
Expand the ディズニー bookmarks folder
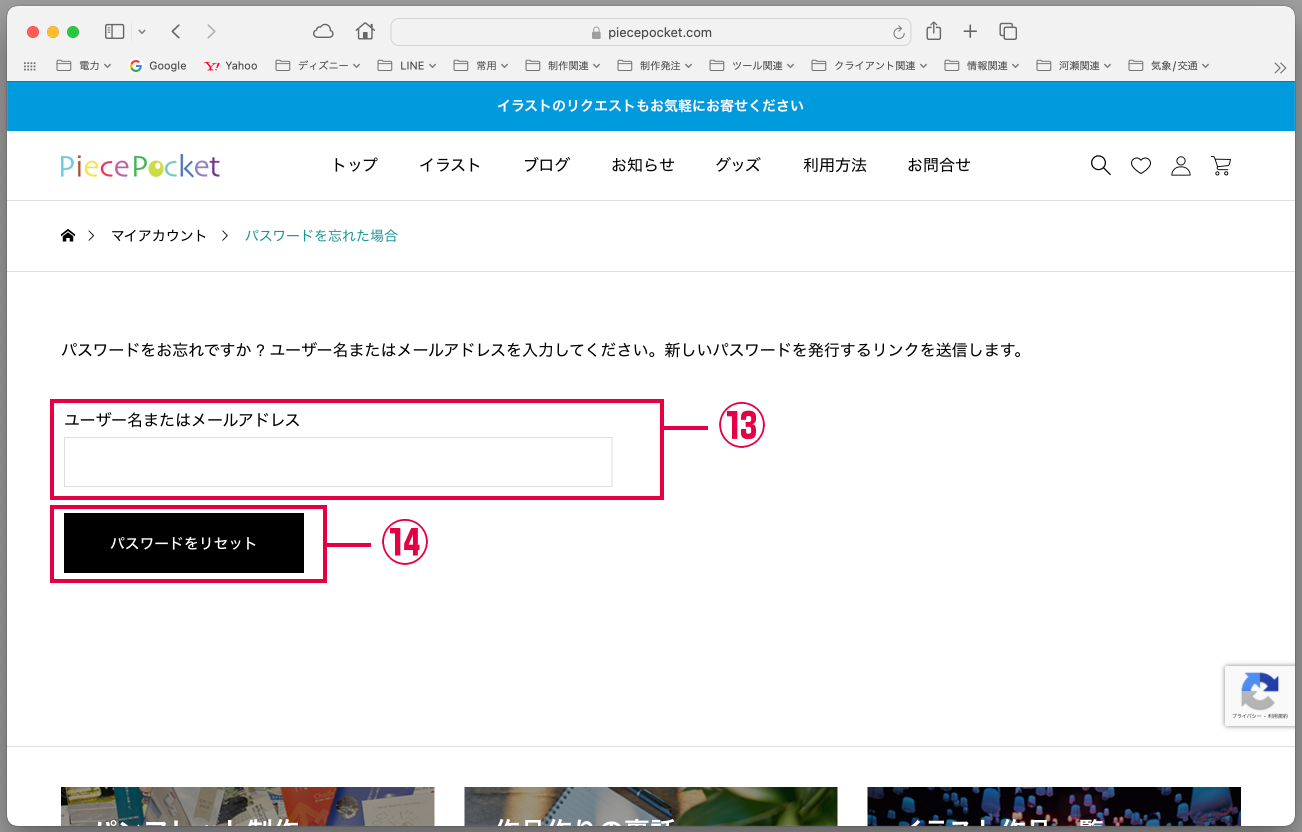(x=319, y=66)
